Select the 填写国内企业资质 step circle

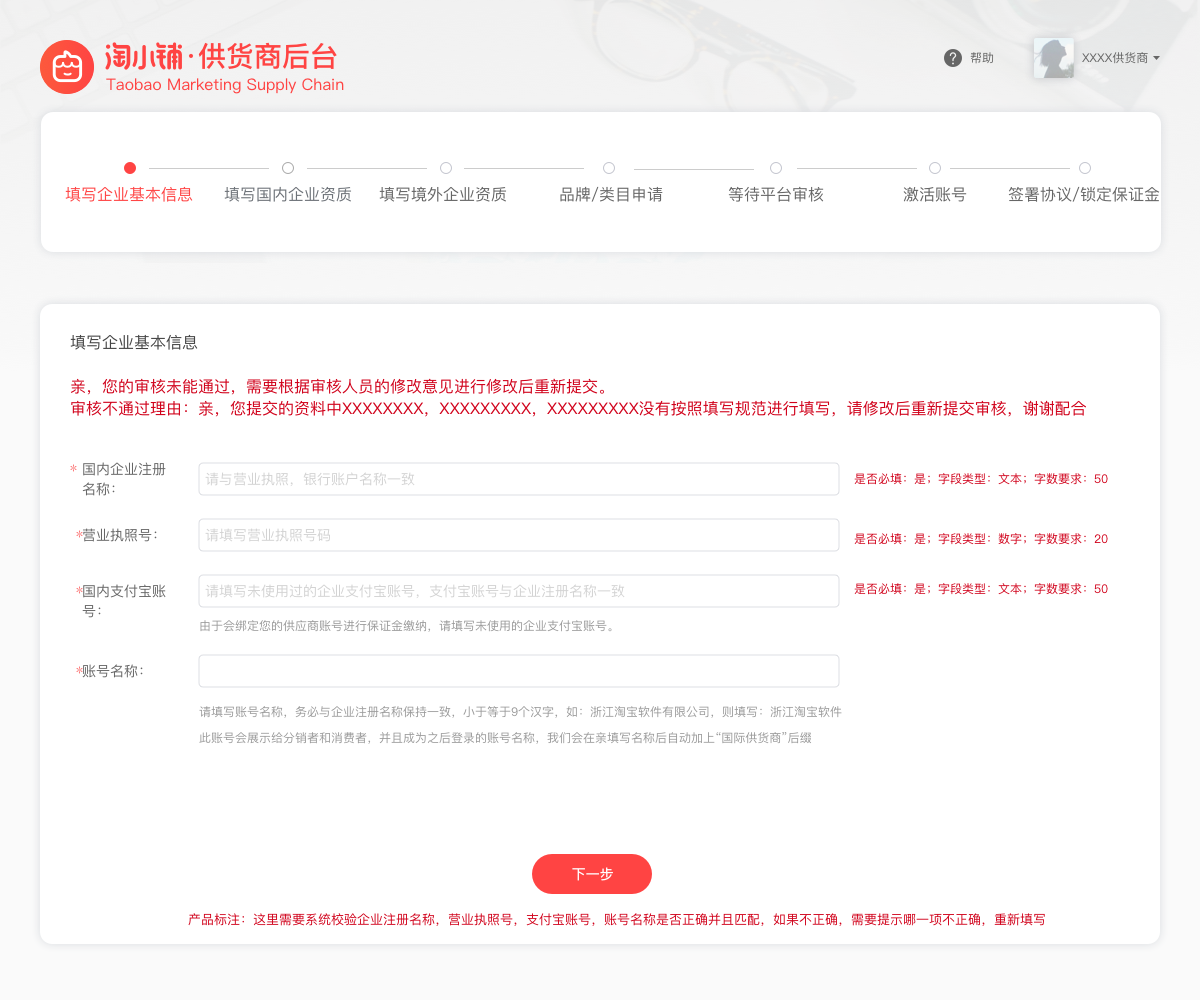tap(288, 168)
